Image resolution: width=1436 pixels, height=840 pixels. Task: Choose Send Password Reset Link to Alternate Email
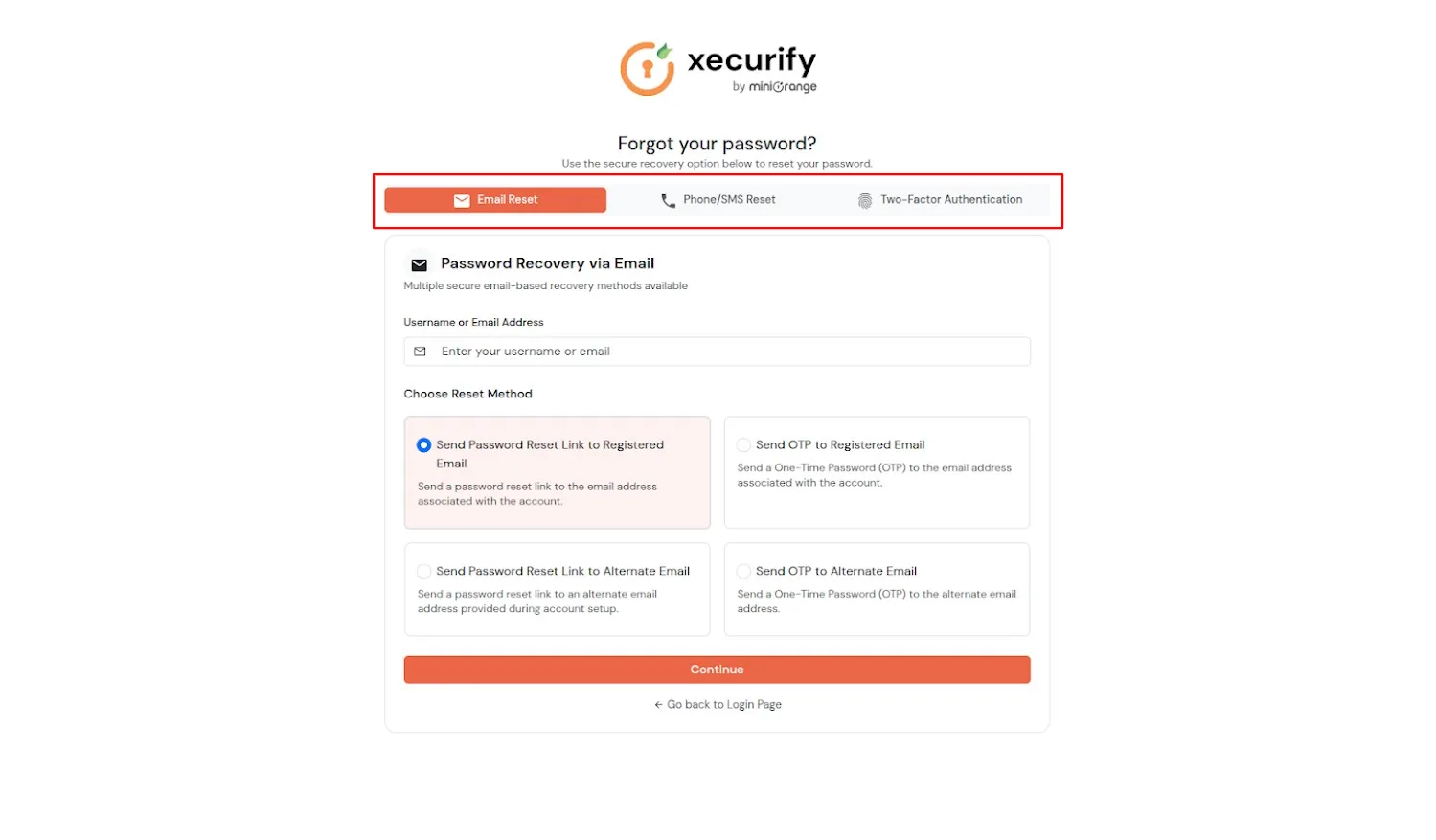pyautogui.click(x=423, y=571)
